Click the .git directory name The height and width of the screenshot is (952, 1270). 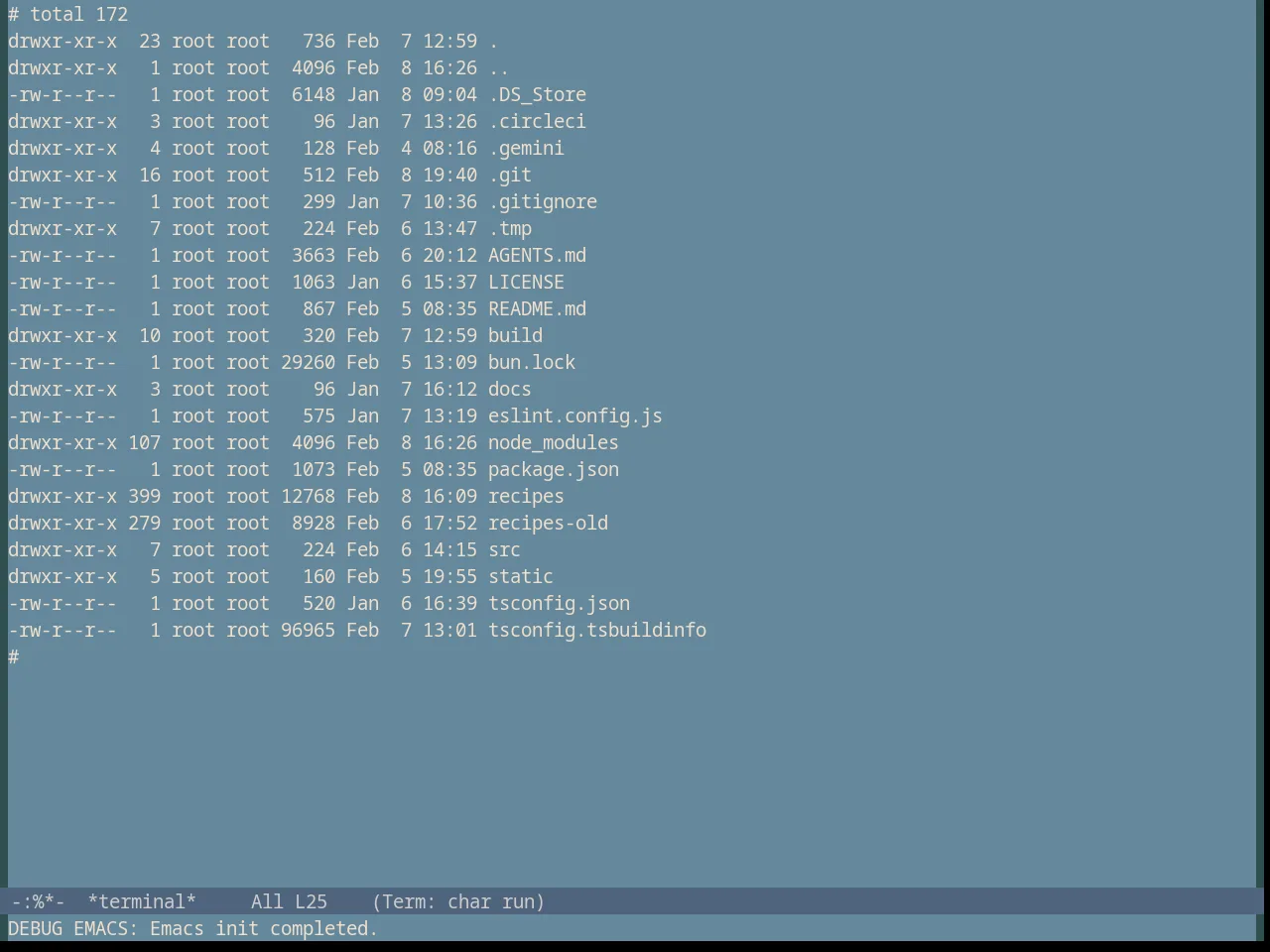tap(510, 175)
